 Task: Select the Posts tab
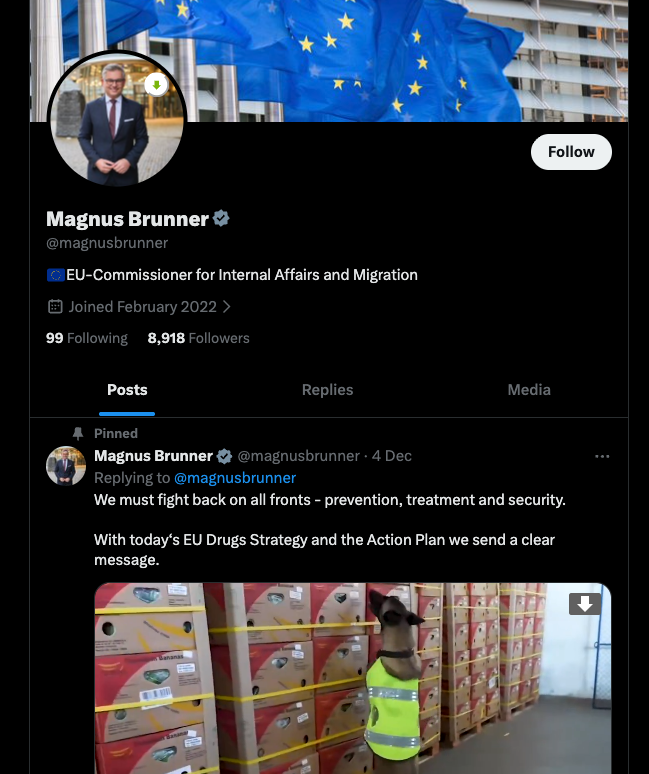[127, 389]
